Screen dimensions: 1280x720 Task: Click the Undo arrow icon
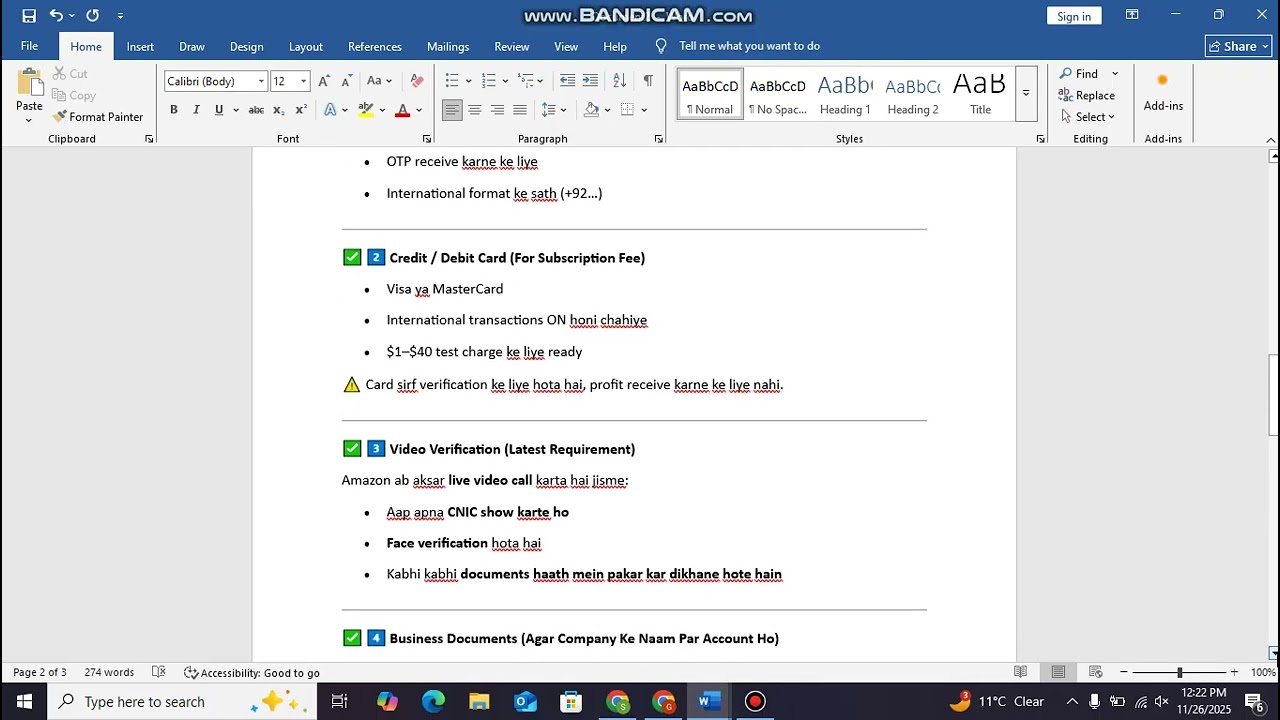pyautogui.click(x=57, y=15)
